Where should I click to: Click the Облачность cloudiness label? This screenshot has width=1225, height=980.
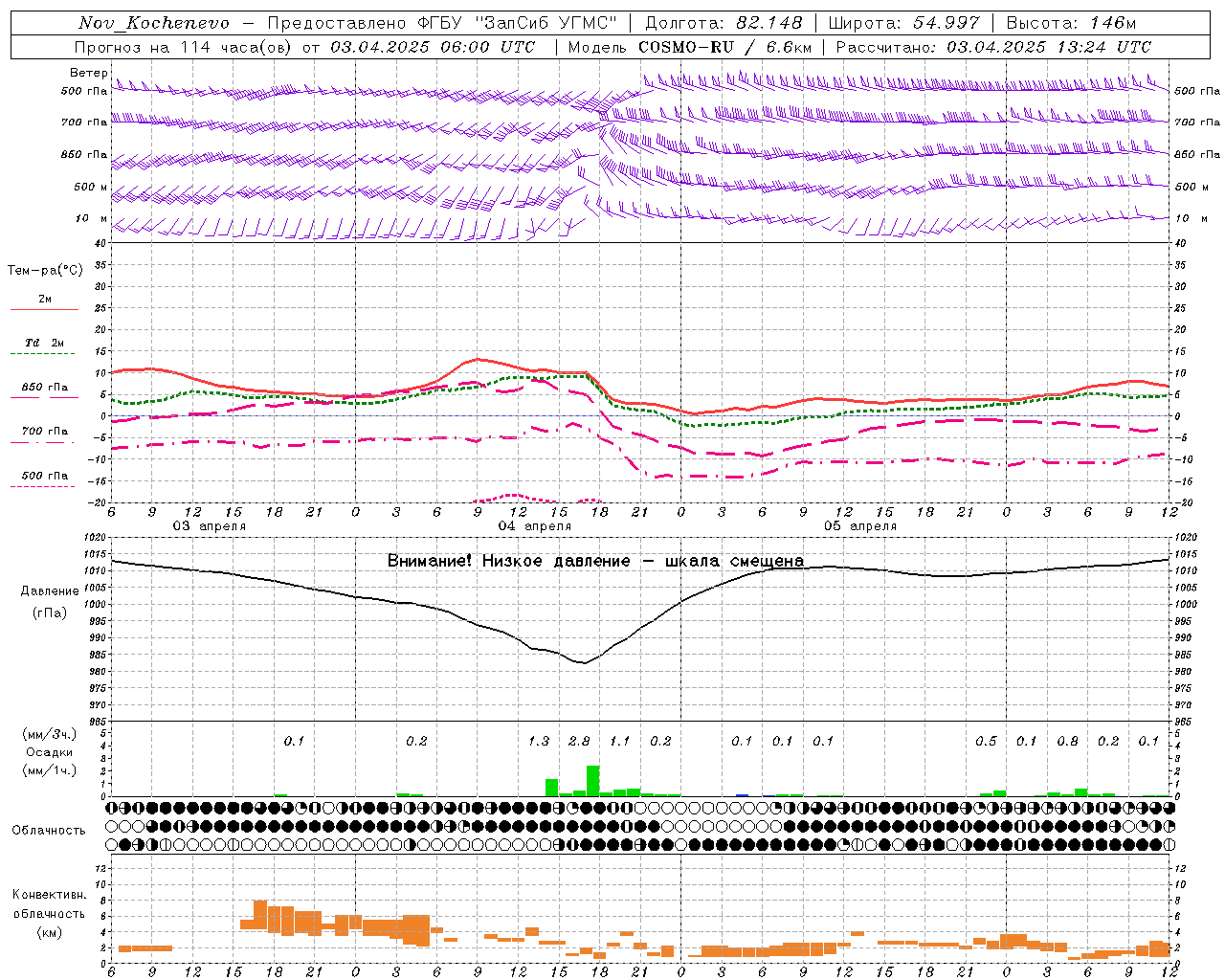(49, 830)
